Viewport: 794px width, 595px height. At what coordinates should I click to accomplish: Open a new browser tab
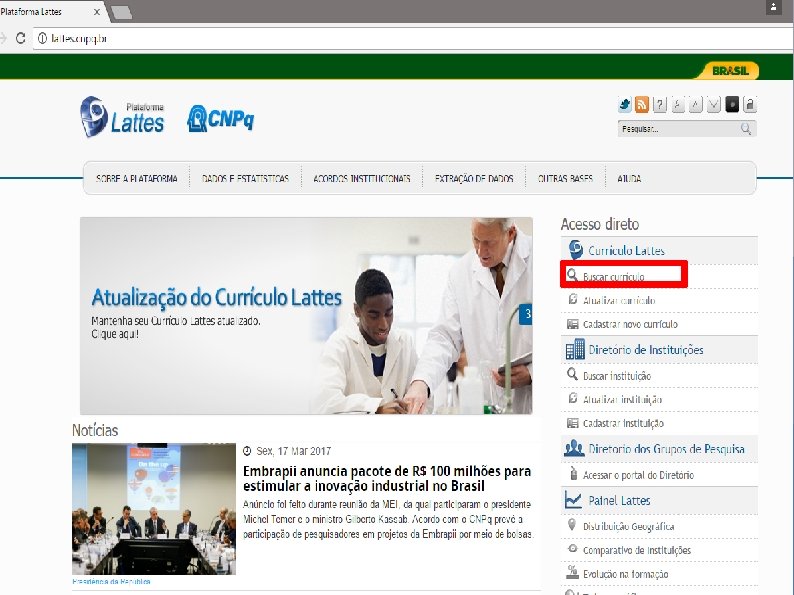122,12
